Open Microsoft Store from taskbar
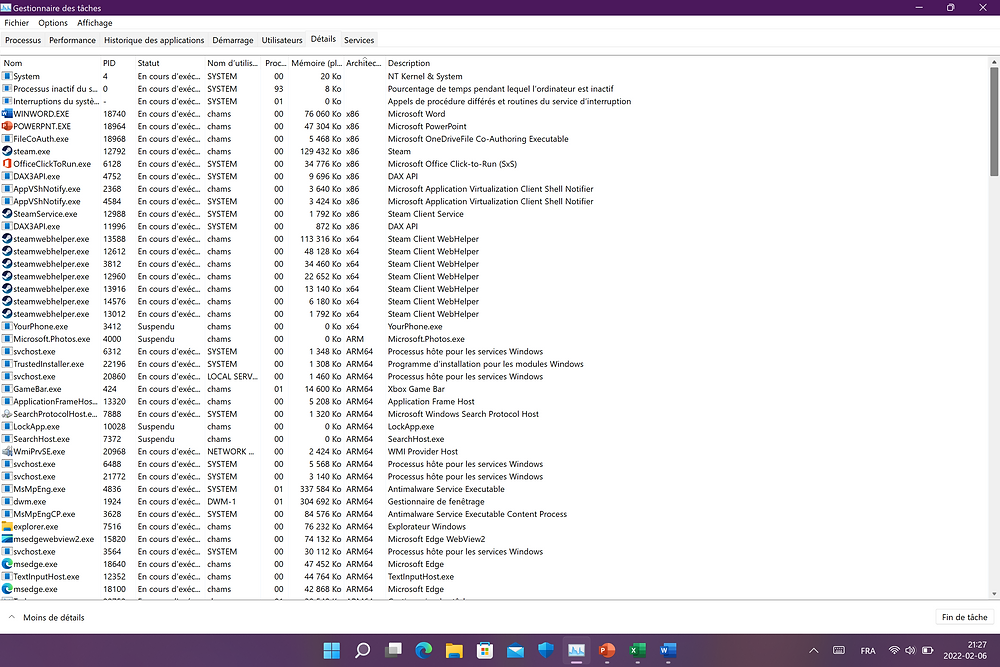The image size is (1000, 667). coord(485,650)
